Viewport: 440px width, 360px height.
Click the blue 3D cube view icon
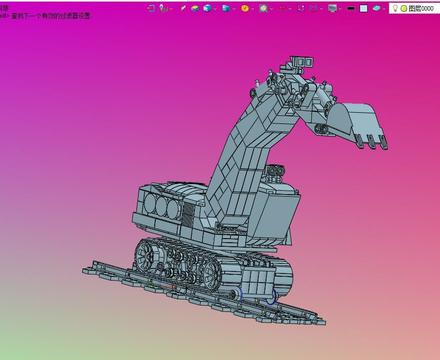tap(208, 8)
